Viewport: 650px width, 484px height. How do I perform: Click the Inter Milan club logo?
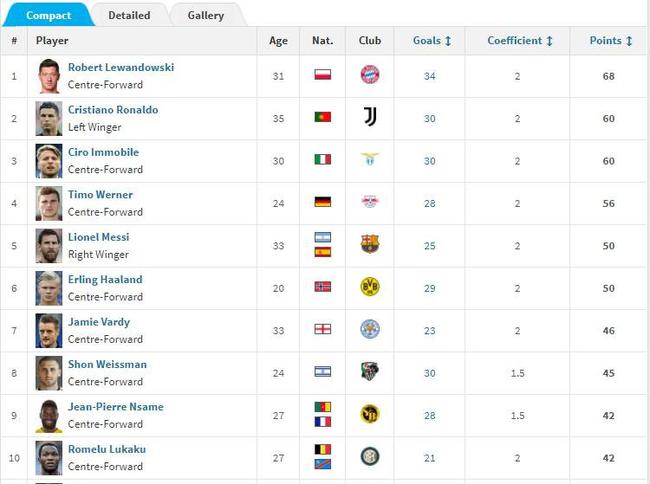pyautogui.click(x=370, y=457)
